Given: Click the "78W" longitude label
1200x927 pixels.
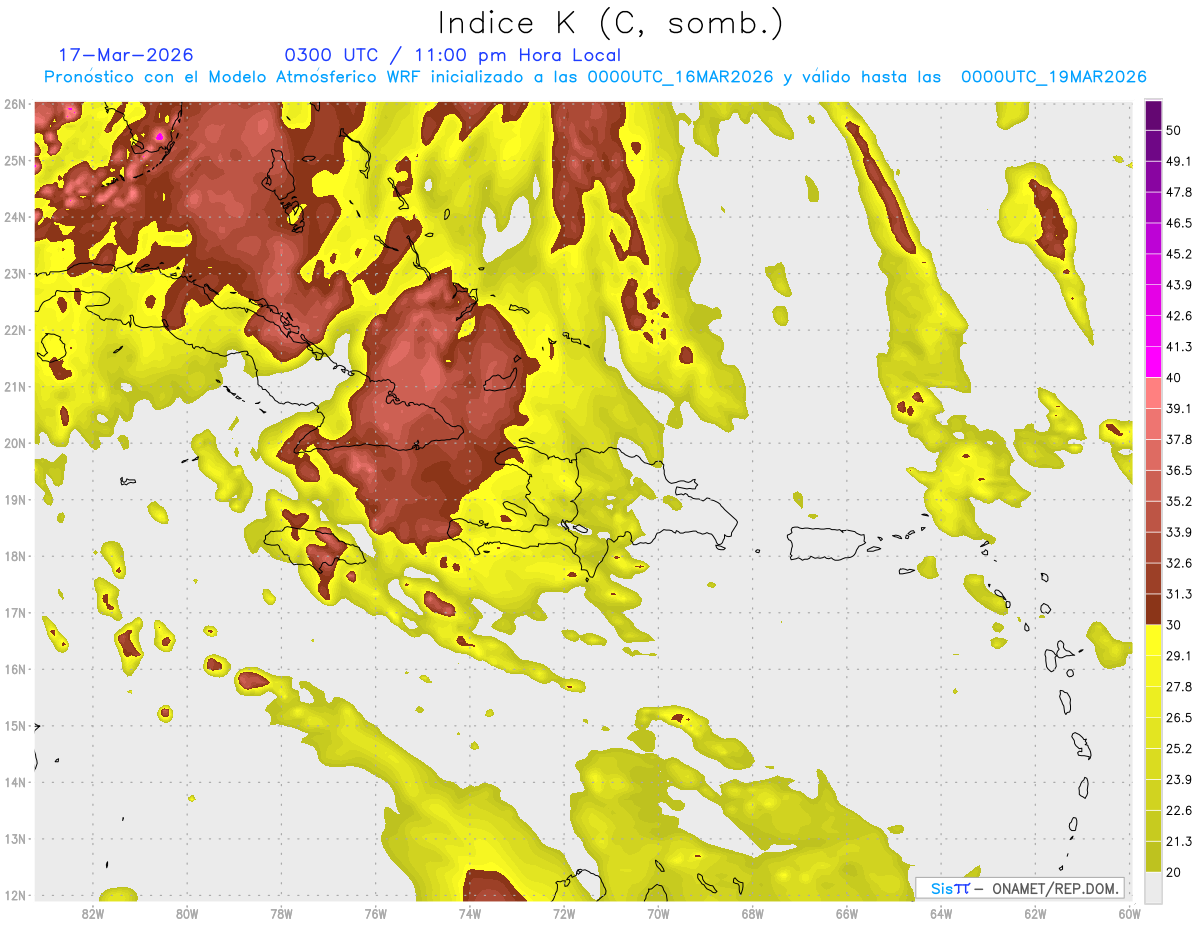Looking at the screenshot, I should [x=281, y=914].
